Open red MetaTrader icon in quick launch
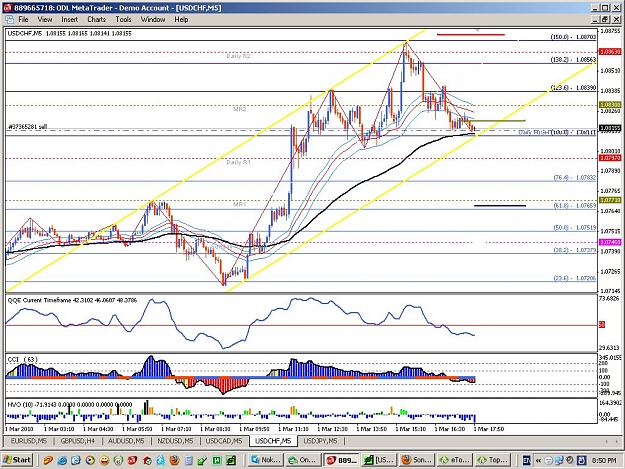This screenshot has height=469, width=625. [132, 461]
